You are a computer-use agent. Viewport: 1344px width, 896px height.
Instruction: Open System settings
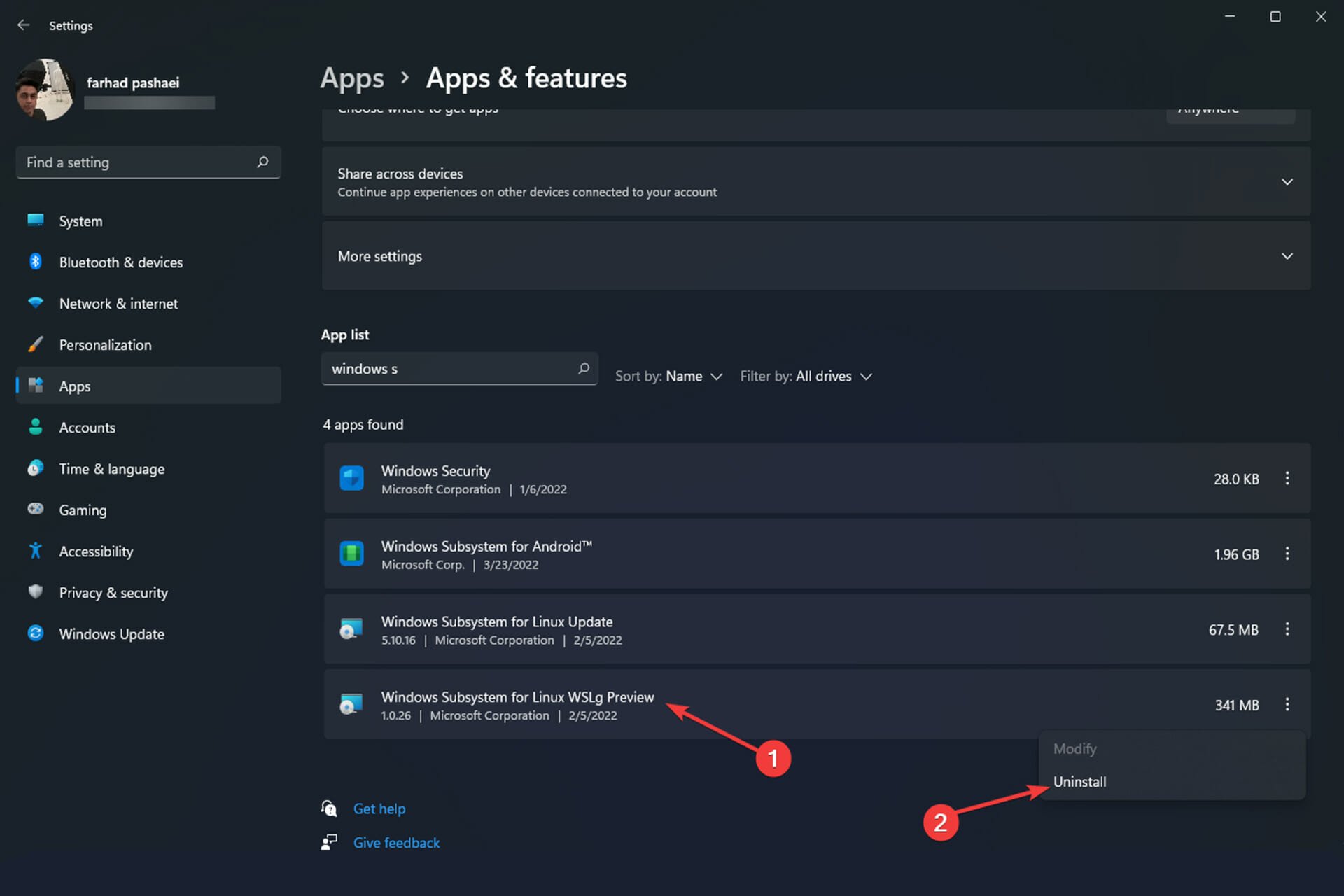[x=148, y=221]
